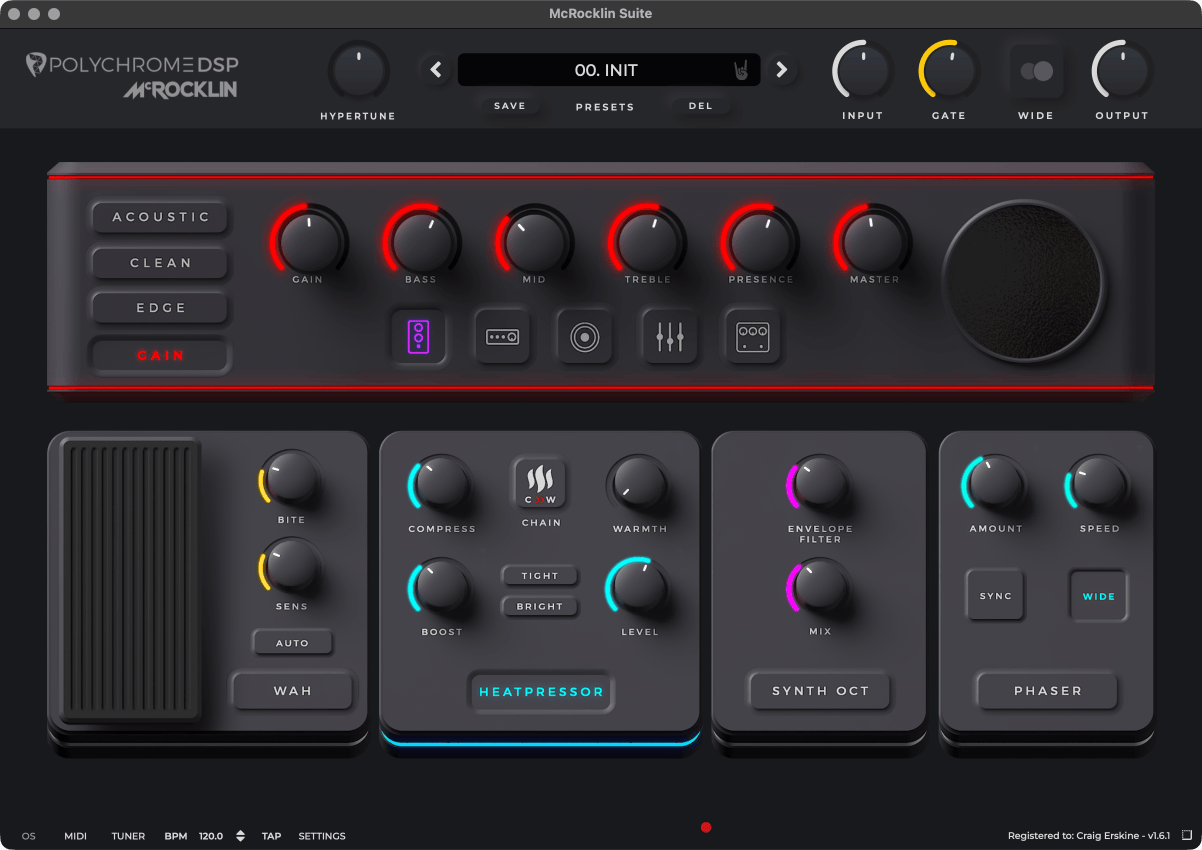
Task: Open the equalizer sliders section icon
Action: (x=670, y=337)
